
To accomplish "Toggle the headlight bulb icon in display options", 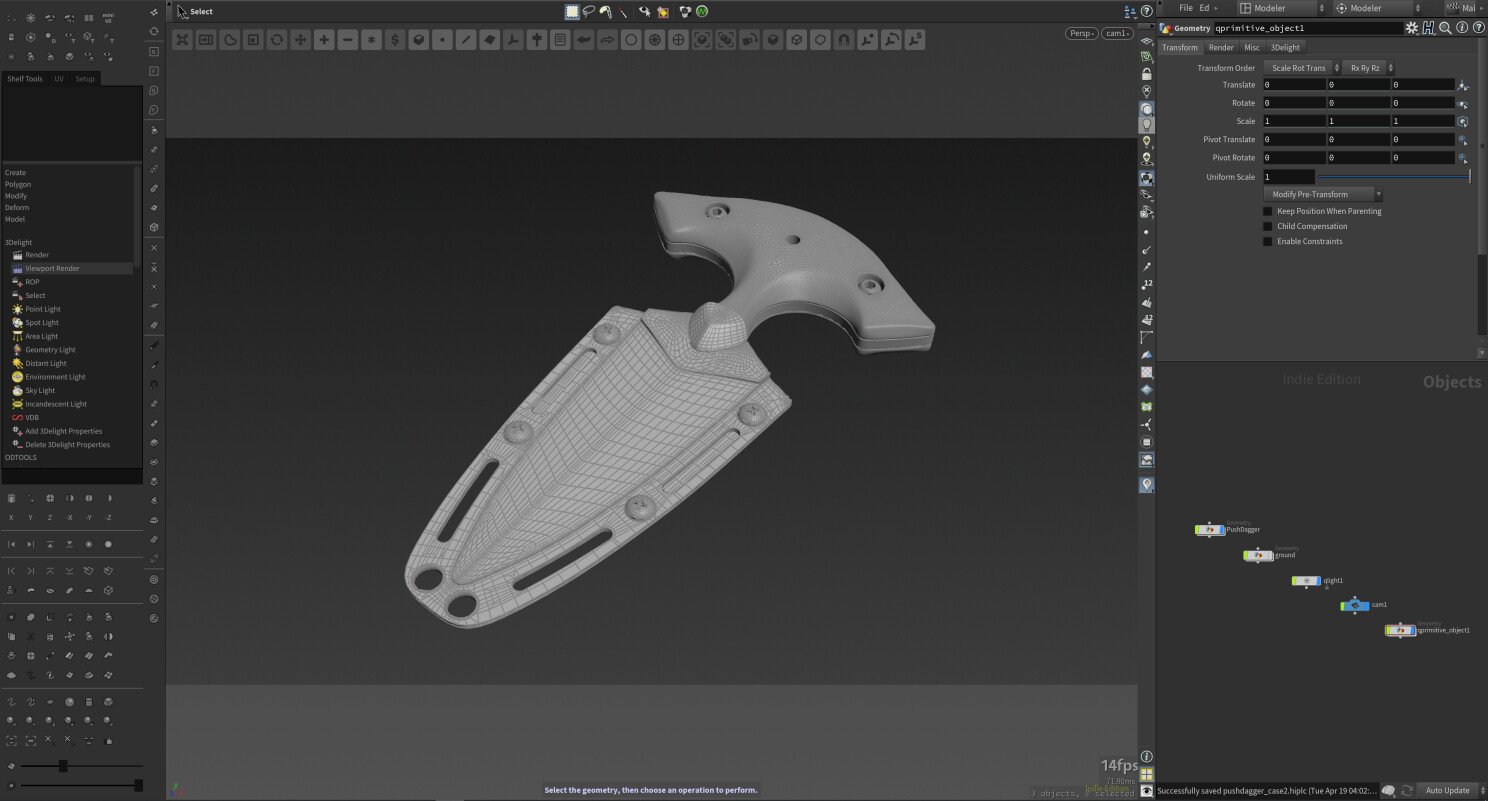I will coord(1146,125).
